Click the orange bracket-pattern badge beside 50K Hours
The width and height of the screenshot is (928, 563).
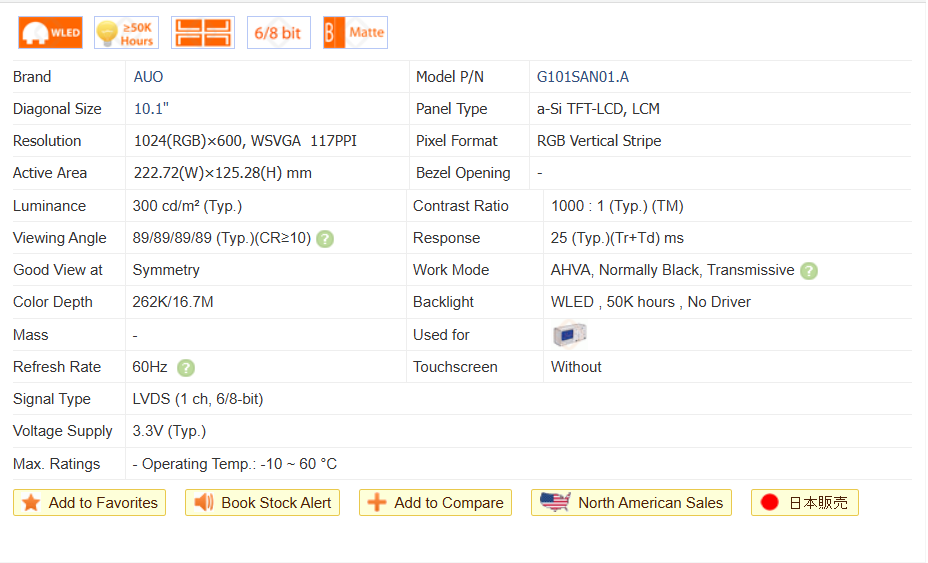coord(203,33)
